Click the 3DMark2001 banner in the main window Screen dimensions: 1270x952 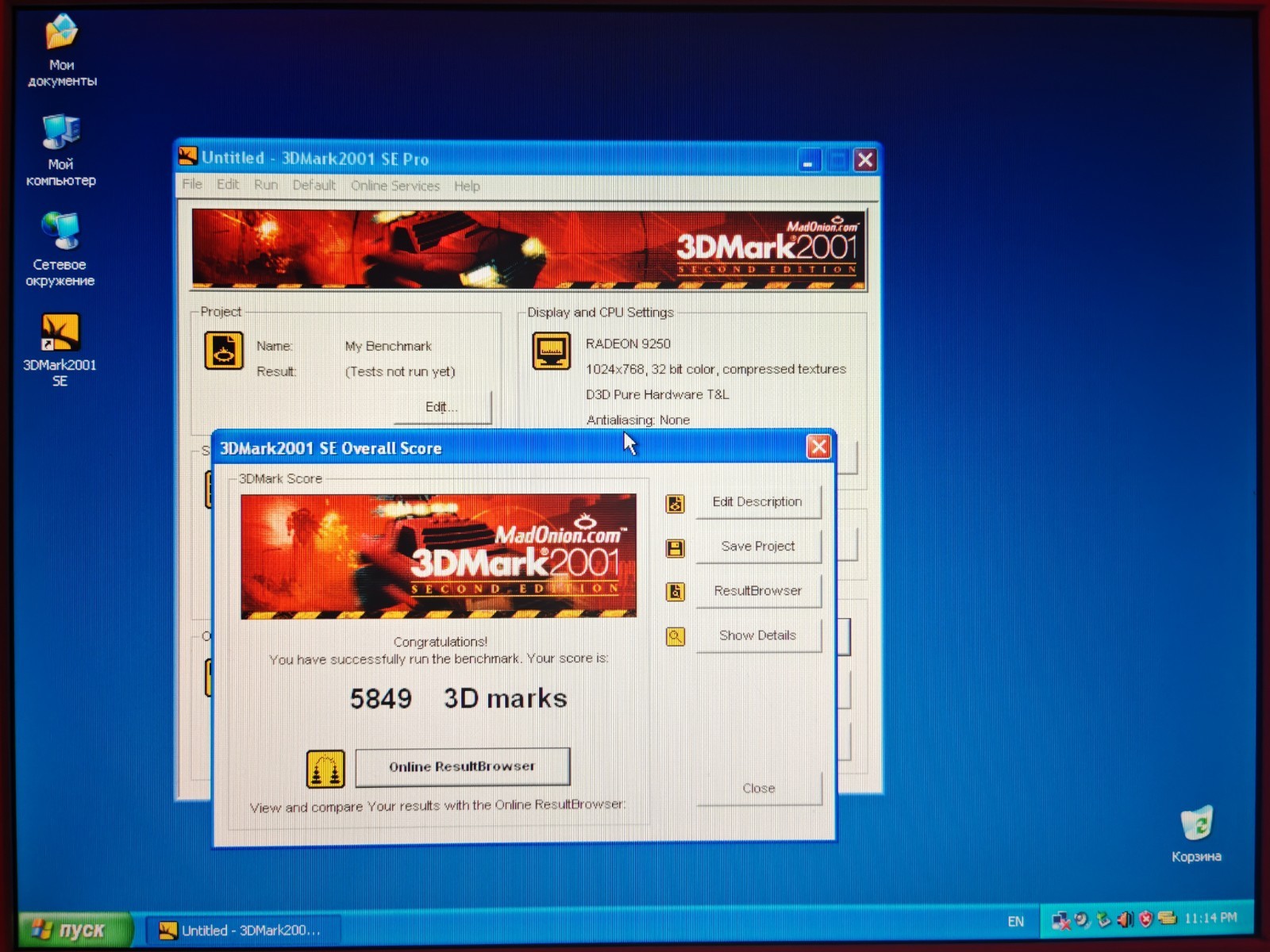[528, 249]
